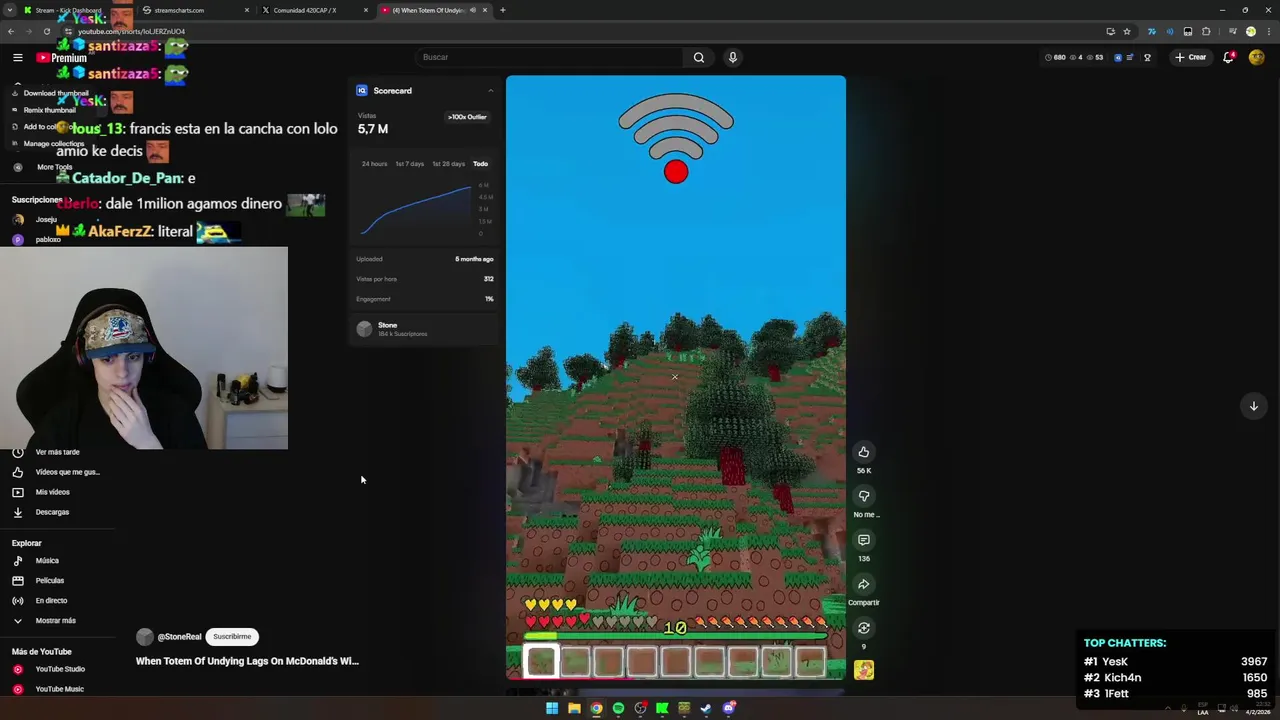Open the Chrome three-dot menu
Screen dimensions: 1280x720
[x=1269, y=31]
